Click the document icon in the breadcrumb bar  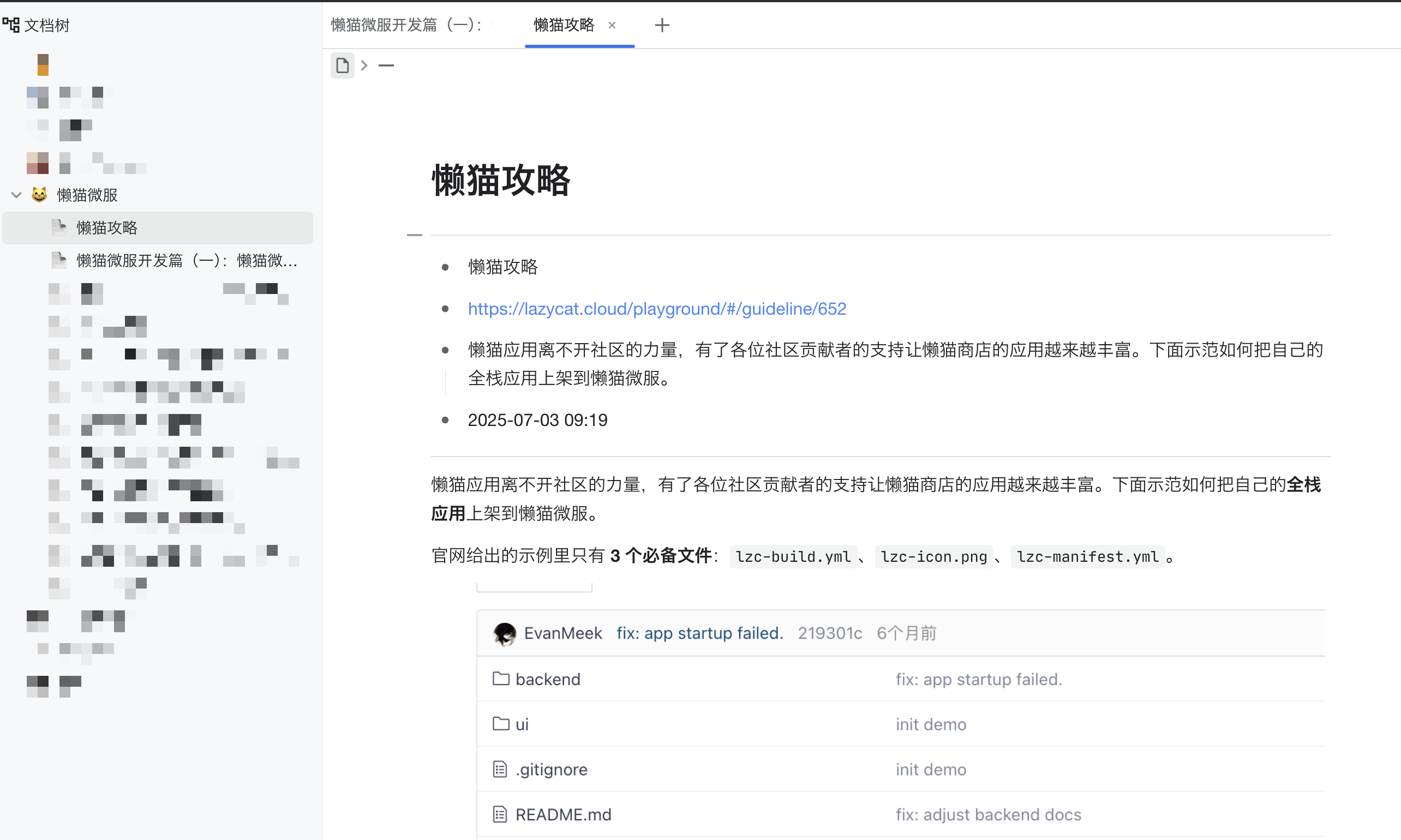(342, 65)
